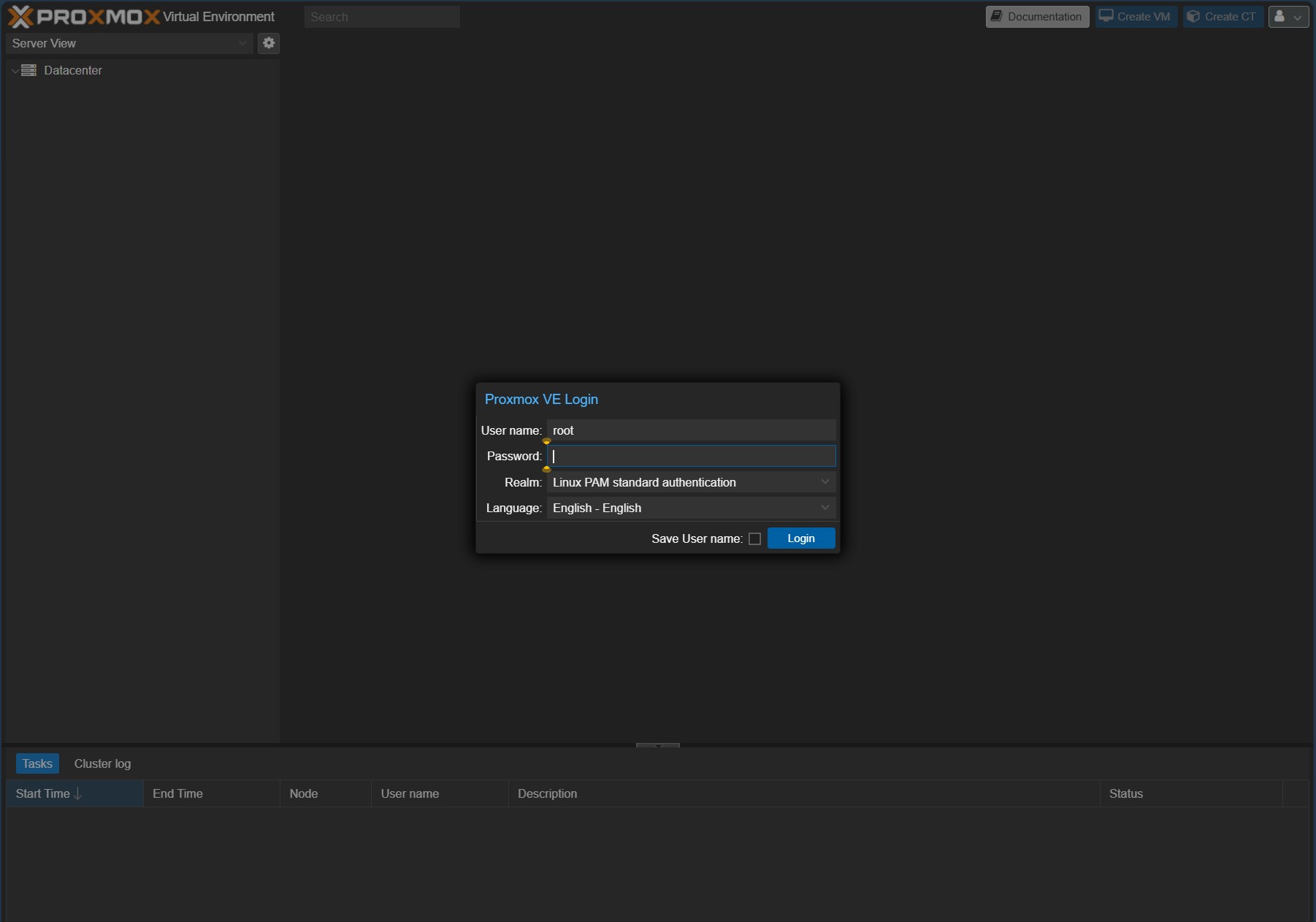
Task: Open the Documentation button
Action: click(x=1037, y=17)
